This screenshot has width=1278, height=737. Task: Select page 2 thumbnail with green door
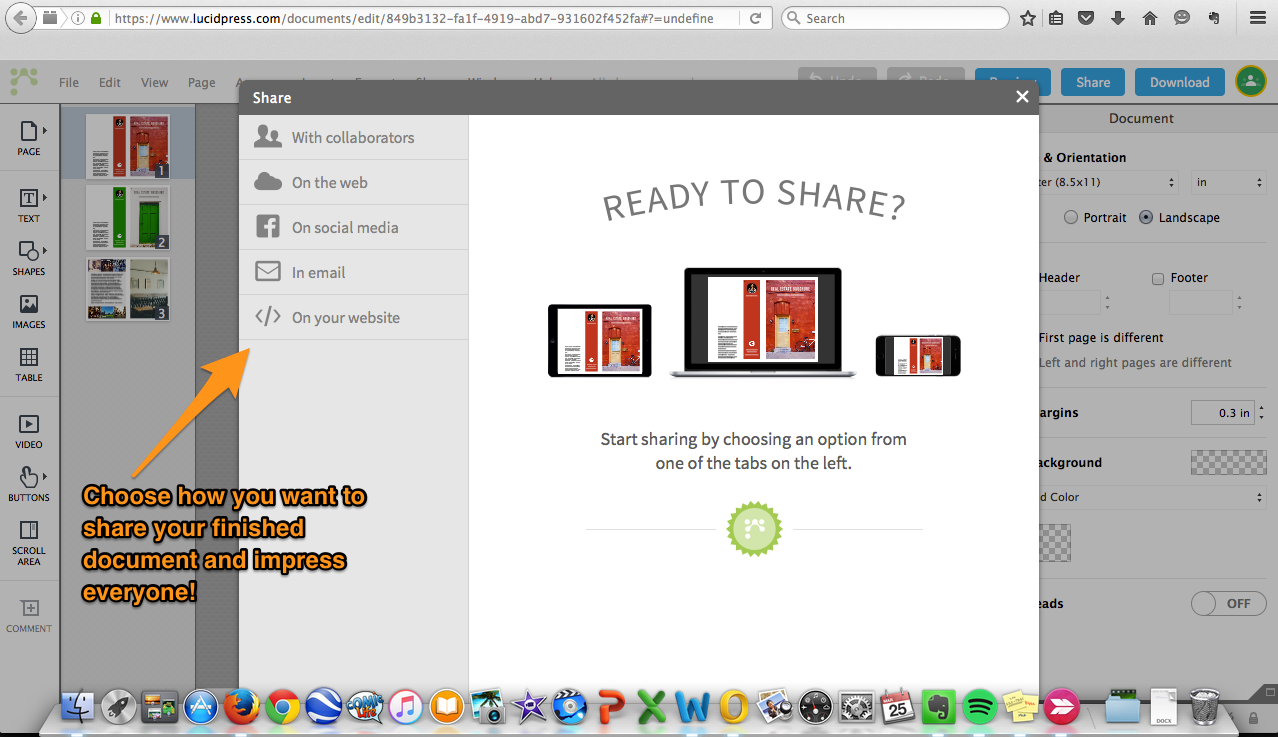click(x=127, y=217)
